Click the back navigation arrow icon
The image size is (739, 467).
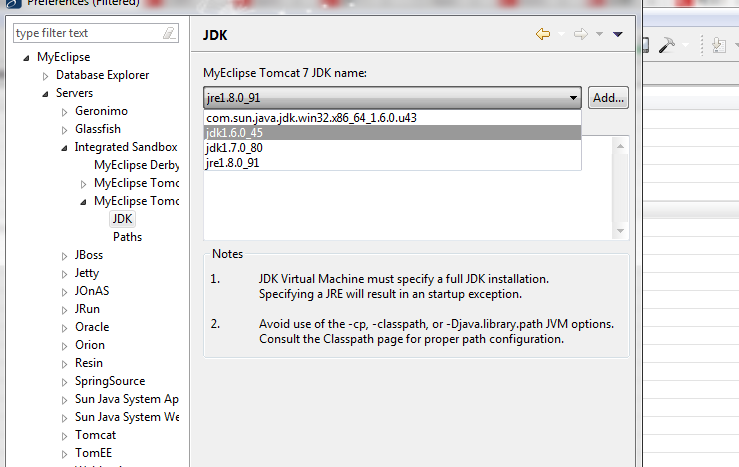[543, 34]
